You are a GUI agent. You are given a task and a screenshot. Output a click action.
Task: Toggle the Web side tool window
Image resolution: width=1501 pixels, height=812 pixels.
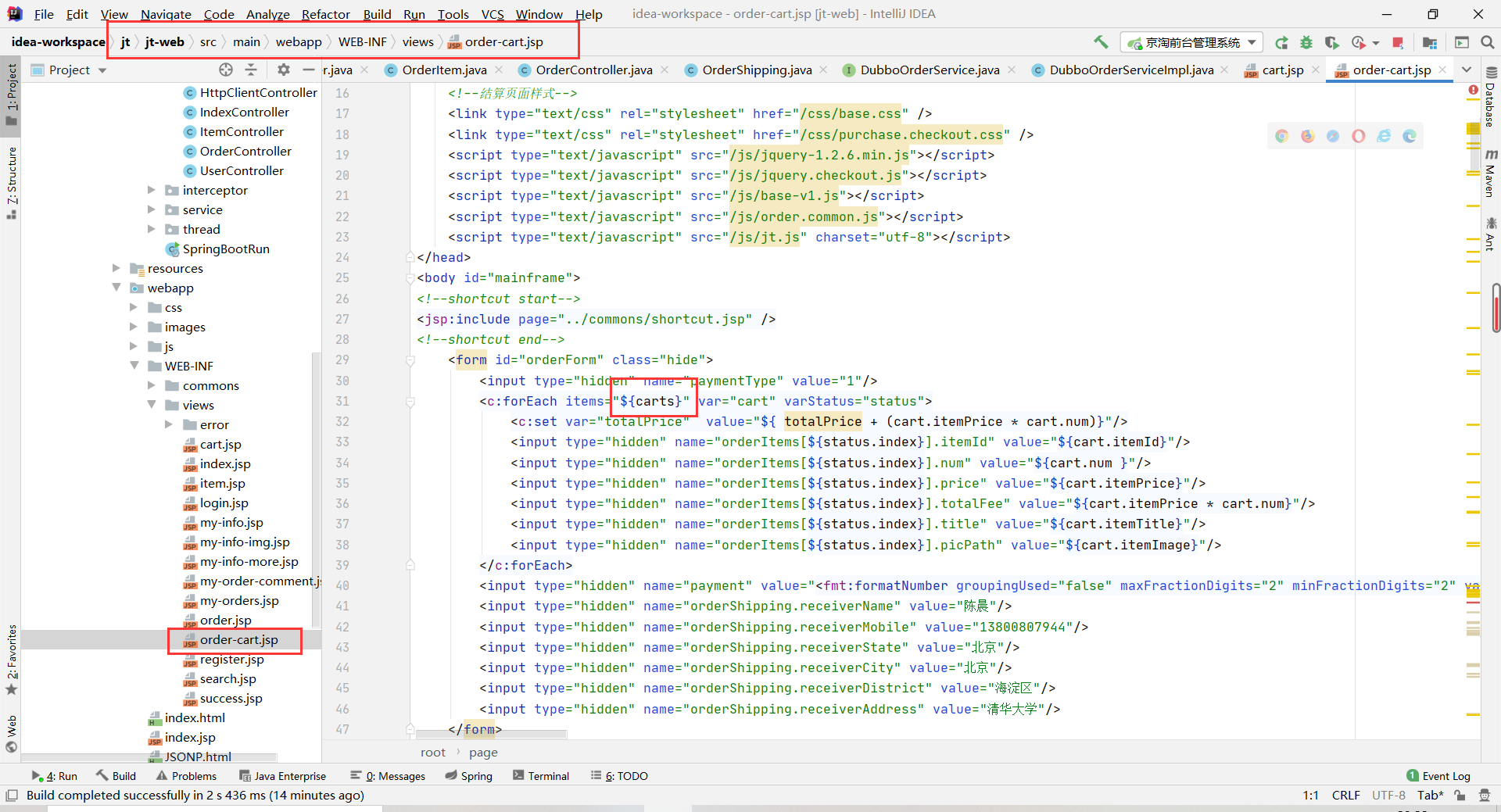[11, 733]
